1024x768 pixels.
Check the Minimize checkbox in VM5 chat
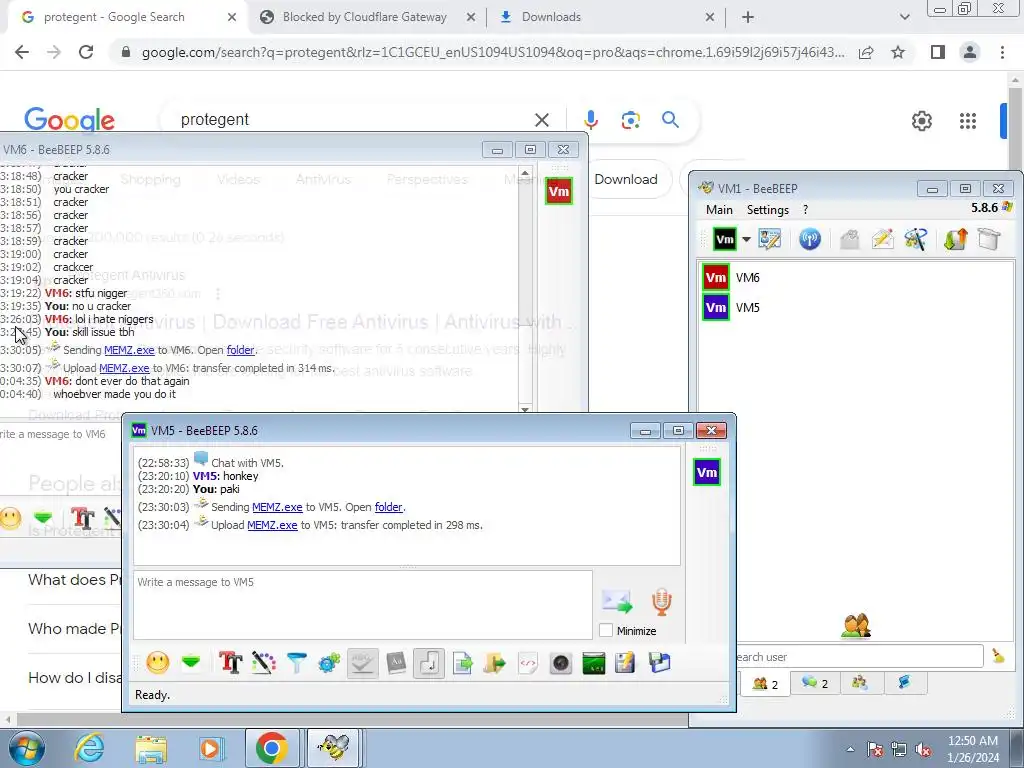[x=606, y=630]
